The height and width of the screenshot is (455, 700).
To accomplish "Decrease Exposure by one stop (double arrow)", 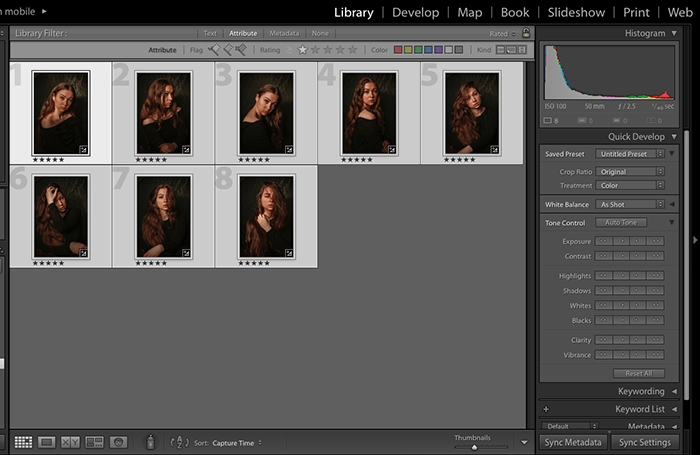I will pos(603,241).
